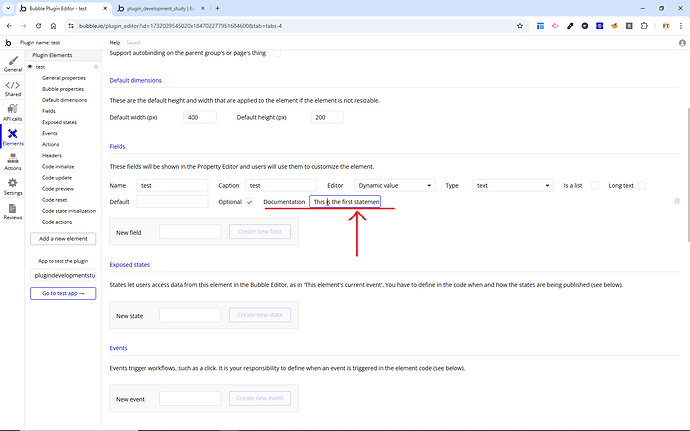Open the Shared code section
The image size is (690, 431).
13,88
